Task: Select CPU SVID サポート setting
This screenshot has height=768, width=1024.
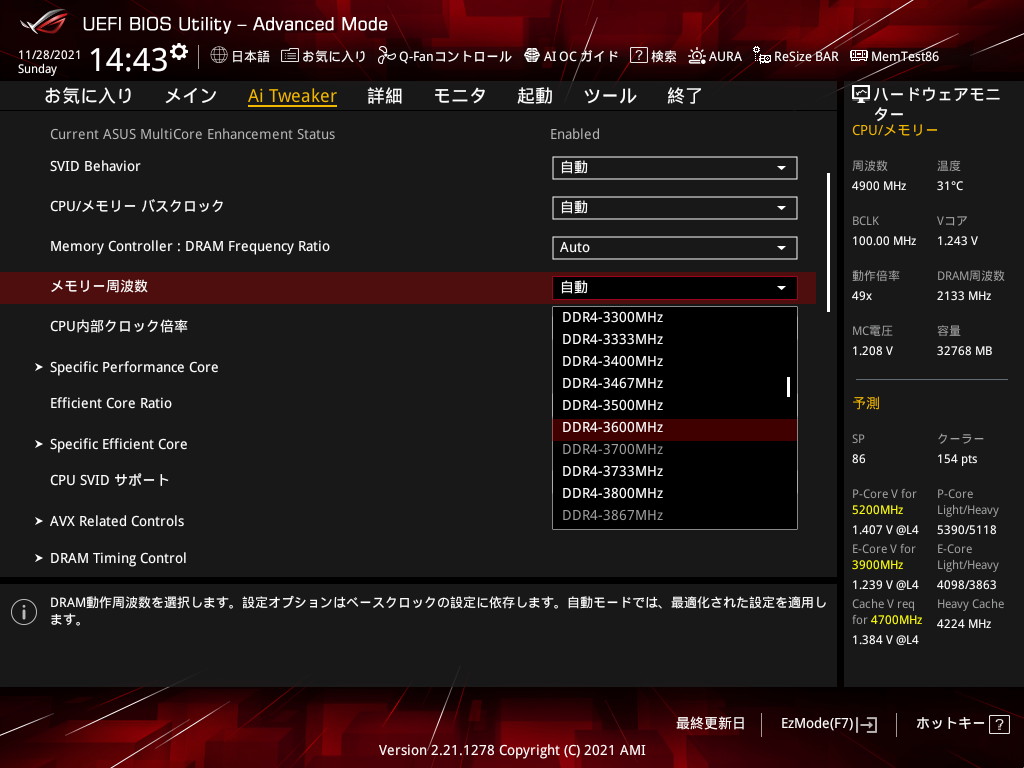Action: point(110,481)
